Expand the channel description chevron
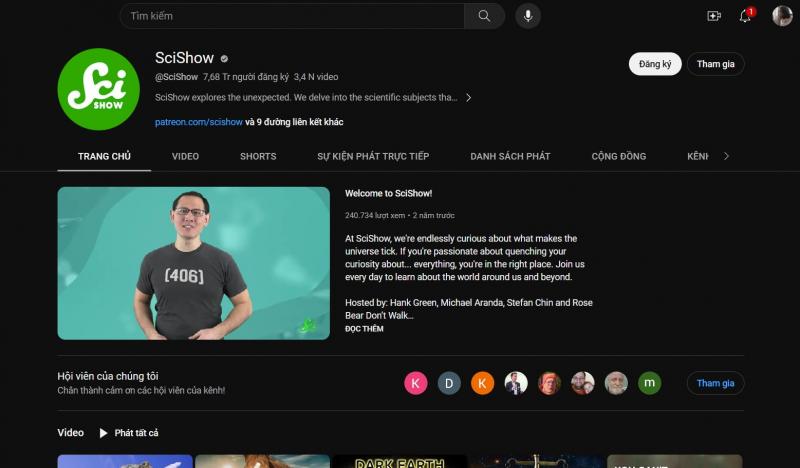Image resolution: width=800 pixels, height=468 pixels. pyautogui.click(x=468, y=97)
